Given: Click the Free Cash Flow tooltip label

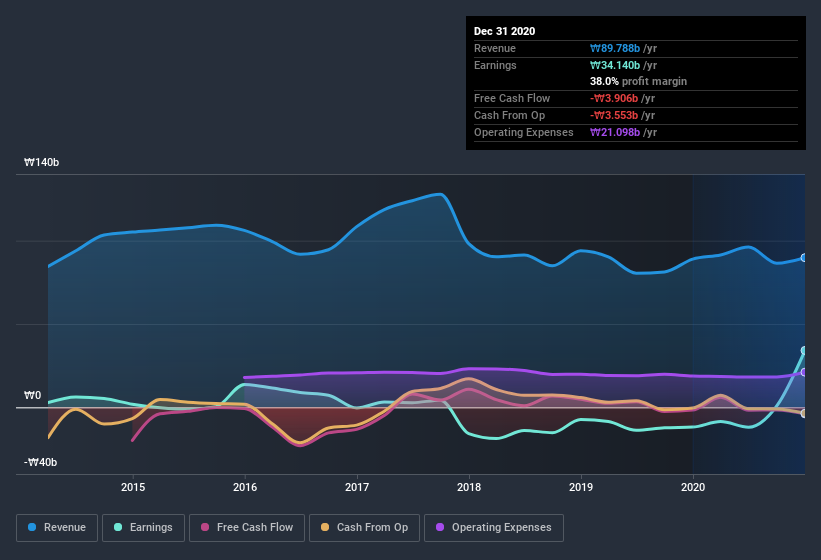Looking at the screenshot, I should tap(512, 98).
